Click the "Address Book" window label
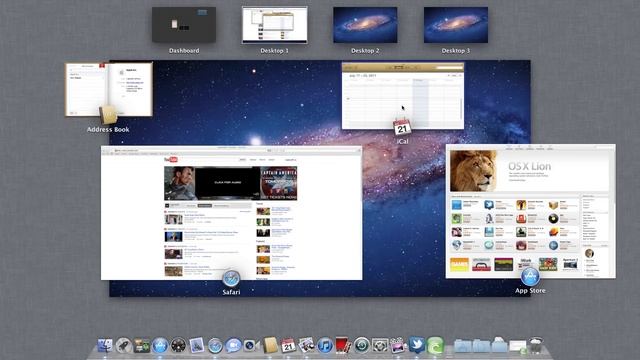This screenshot has height=360, width=640. (x=108, y=129)
